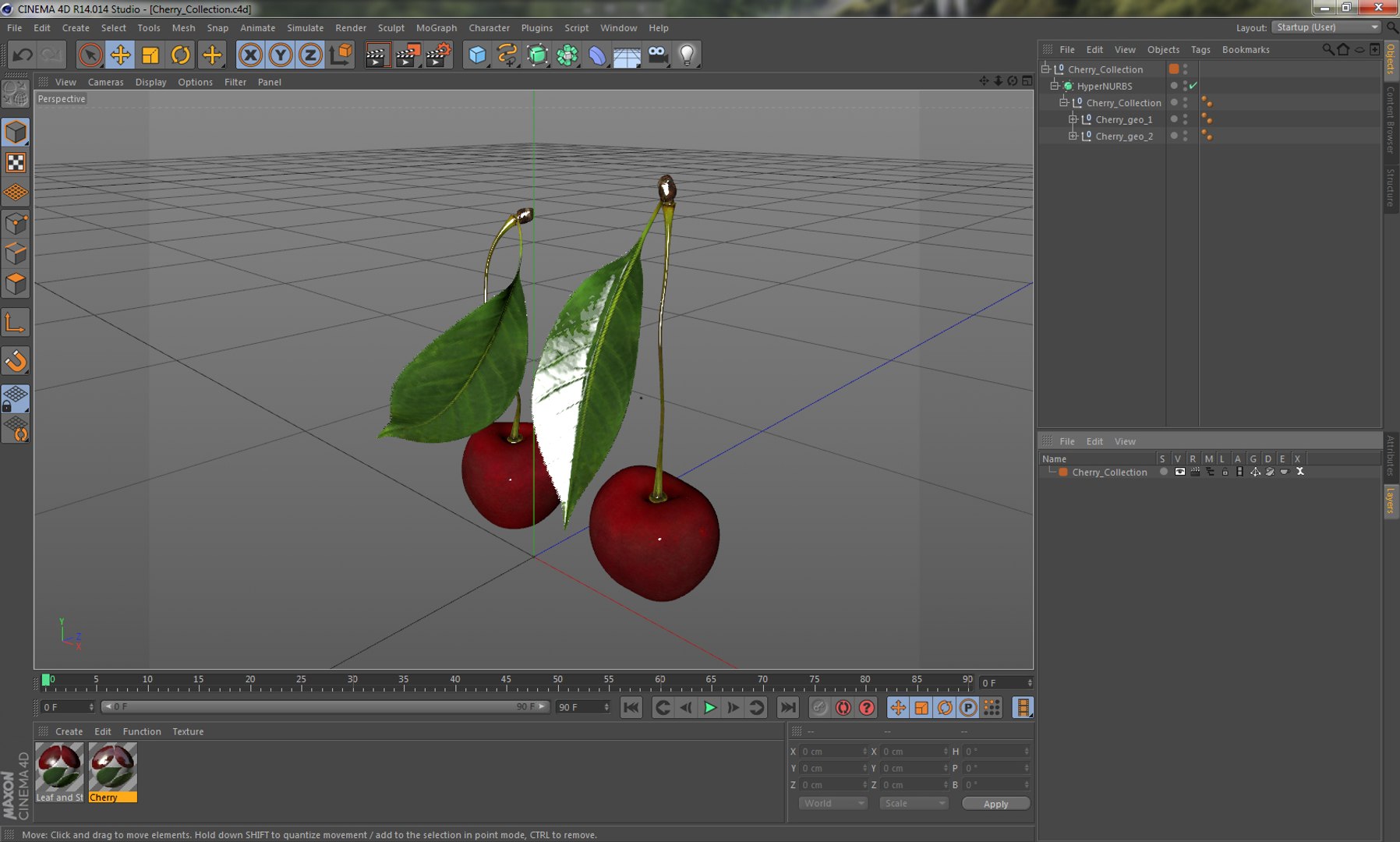1400x842 pixels.
Task: Toggle Locked Workplane icon
Action: 16,398
